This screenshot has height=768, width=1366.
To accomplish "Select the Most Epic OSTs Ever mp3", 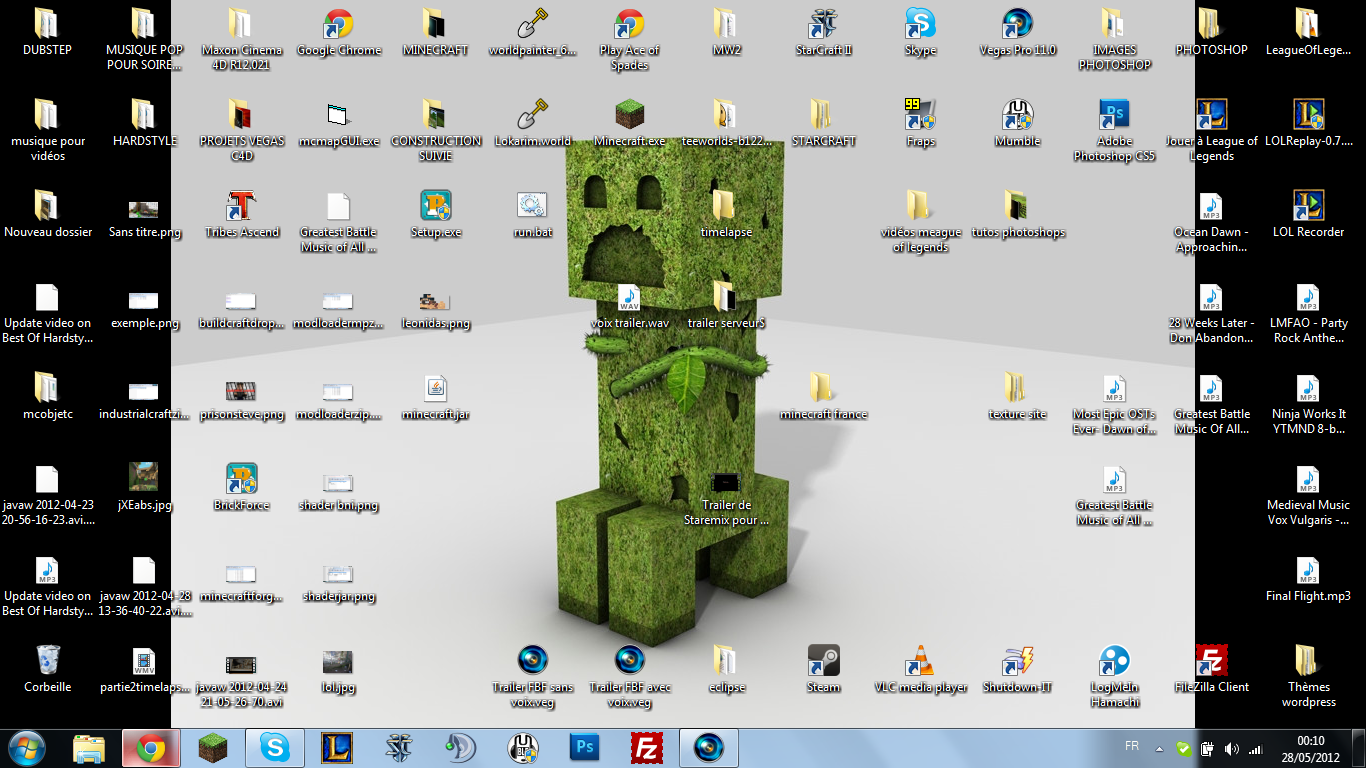I will tap(1114, 404).
